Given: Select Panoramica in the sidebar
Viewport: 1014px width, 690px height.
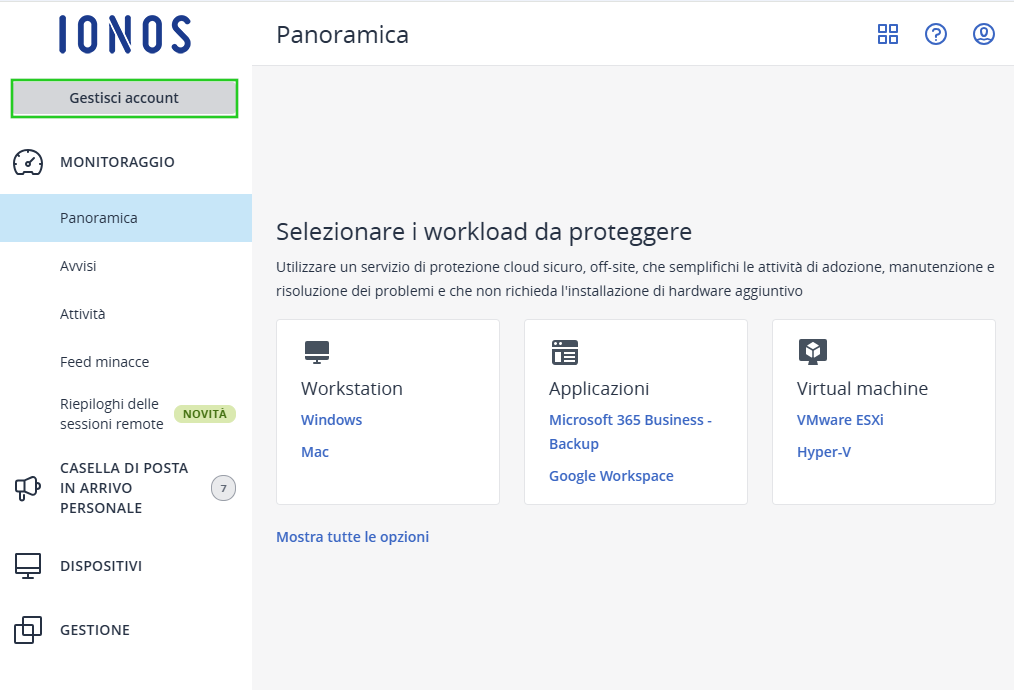Looking at the screenshot, I should (126, 218).
